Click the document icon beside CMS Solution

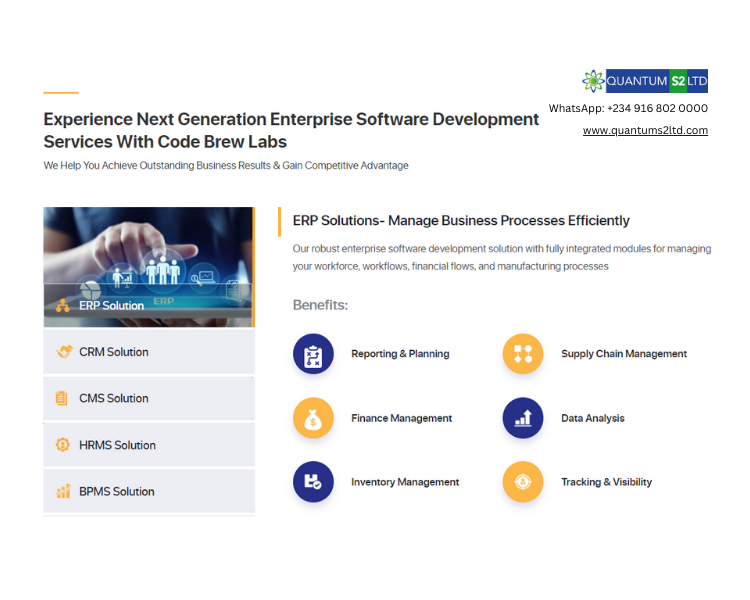(62, 398)
